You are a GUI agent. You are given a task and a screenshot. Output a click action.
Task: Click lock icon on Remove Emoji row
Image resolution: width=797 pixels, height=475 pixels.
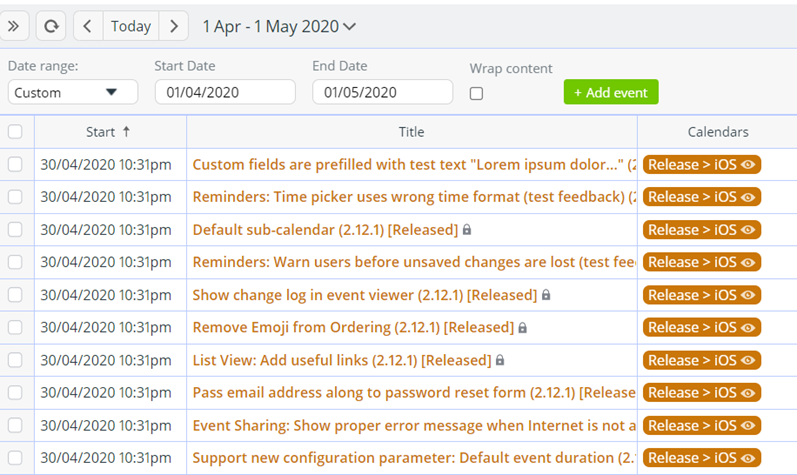pos(523,328)
